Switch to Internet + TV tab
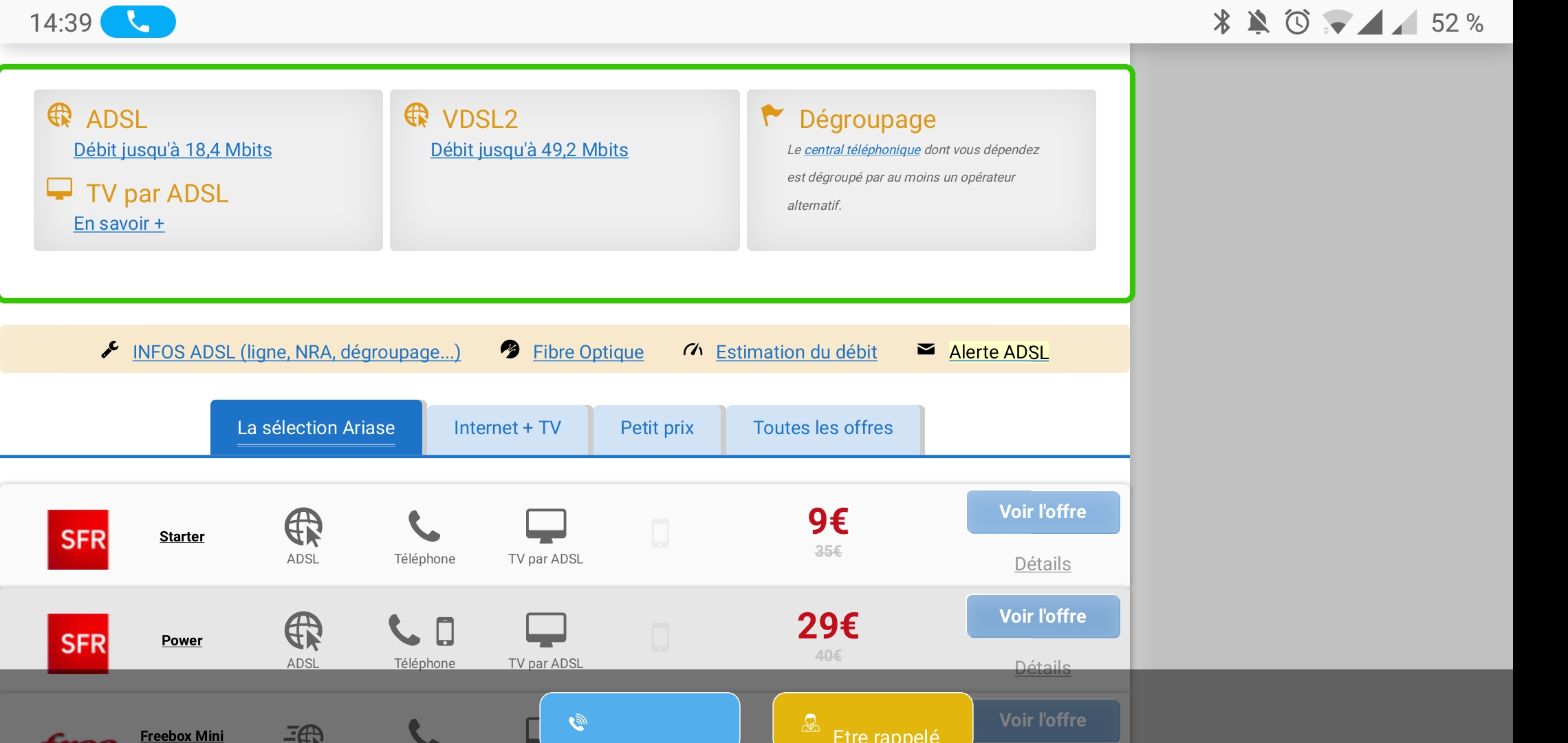Viewport: 1568px width, 743px height. click(x=508, y=428)
